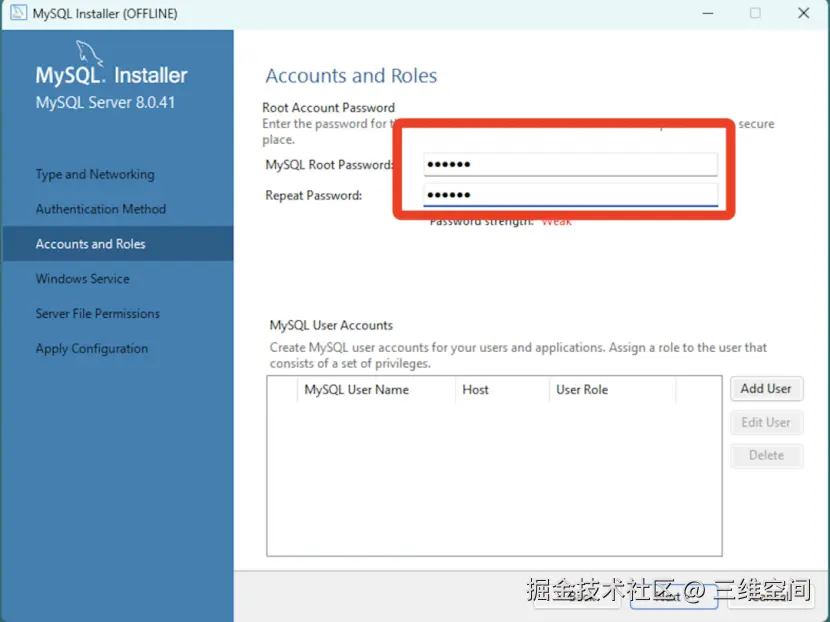Open the Windows Service step
830x622 pixels.
click(x=82, y=278)
